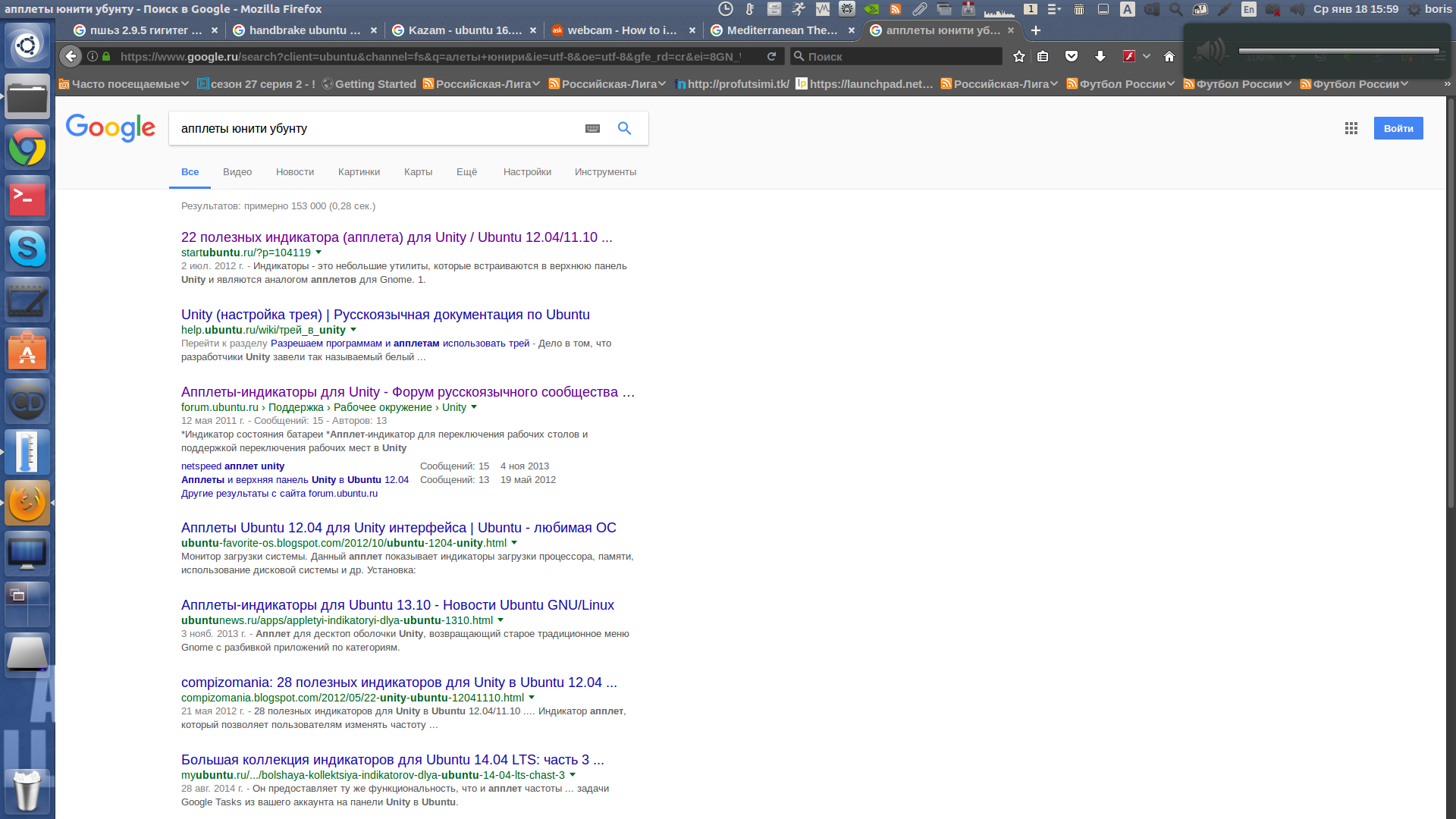Open the compizomania 28 полезных индикаторов link
Screen dimensions: 1456x819
coord(399,682)
